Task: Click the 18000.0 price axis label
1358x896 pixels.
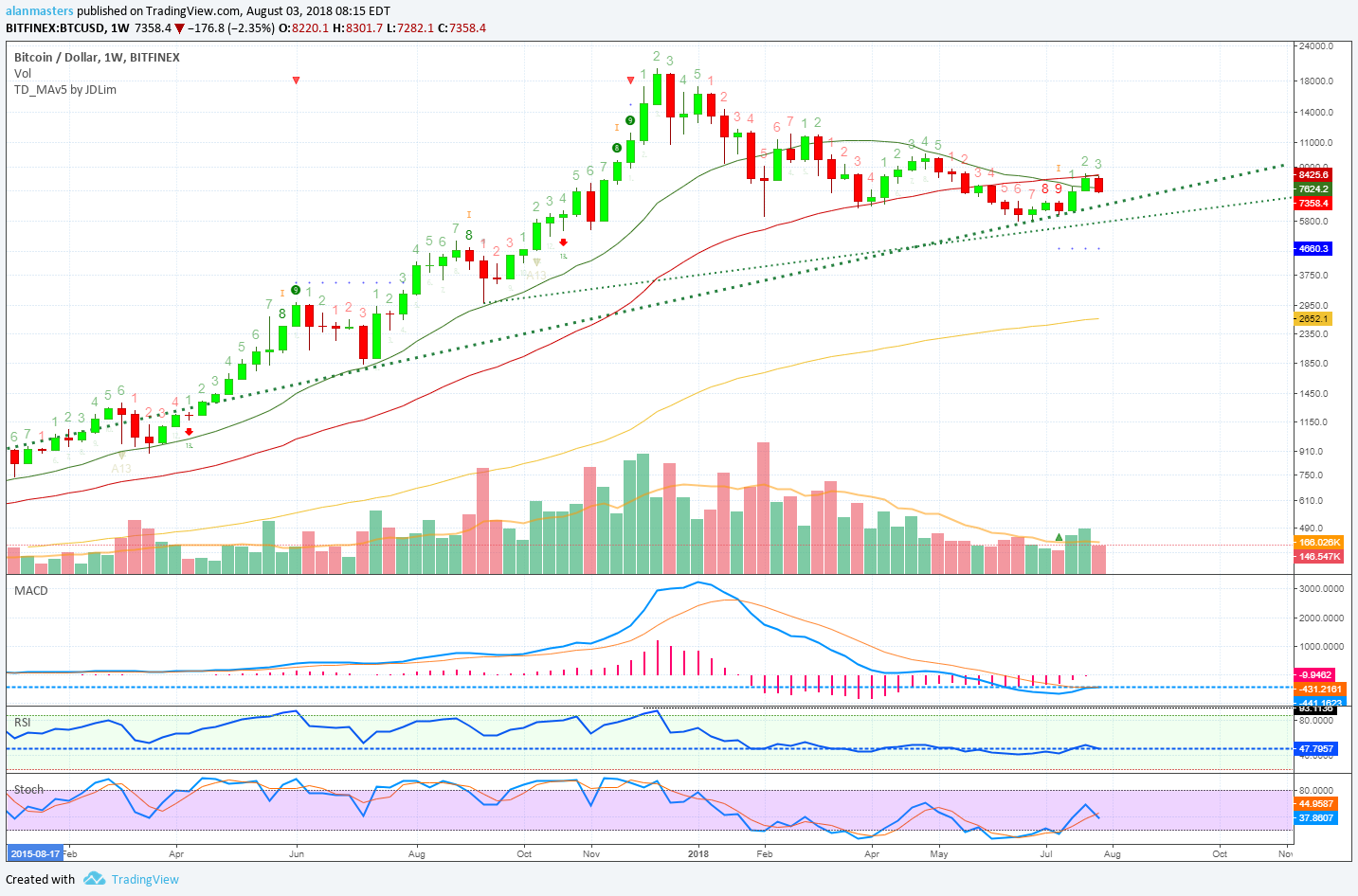Action: pyautogui.click(x=1316, y=81)
